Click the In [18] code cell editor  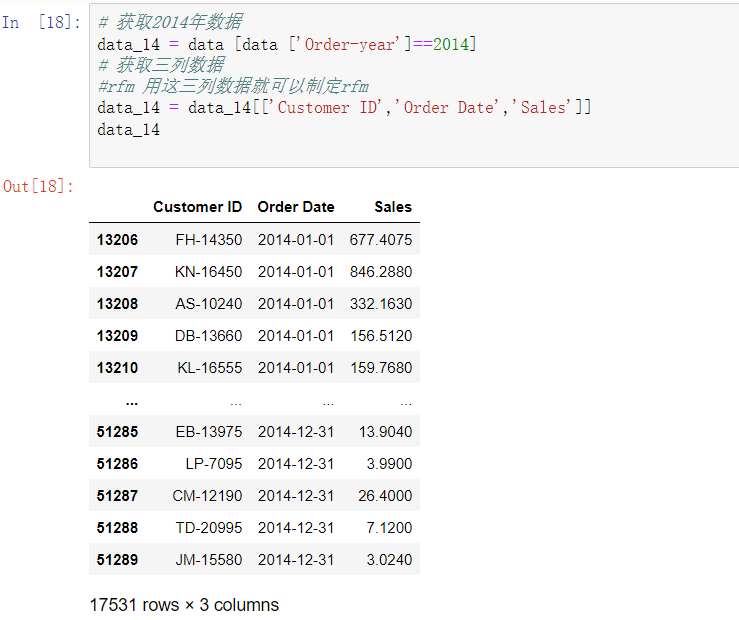pos(414,85)
